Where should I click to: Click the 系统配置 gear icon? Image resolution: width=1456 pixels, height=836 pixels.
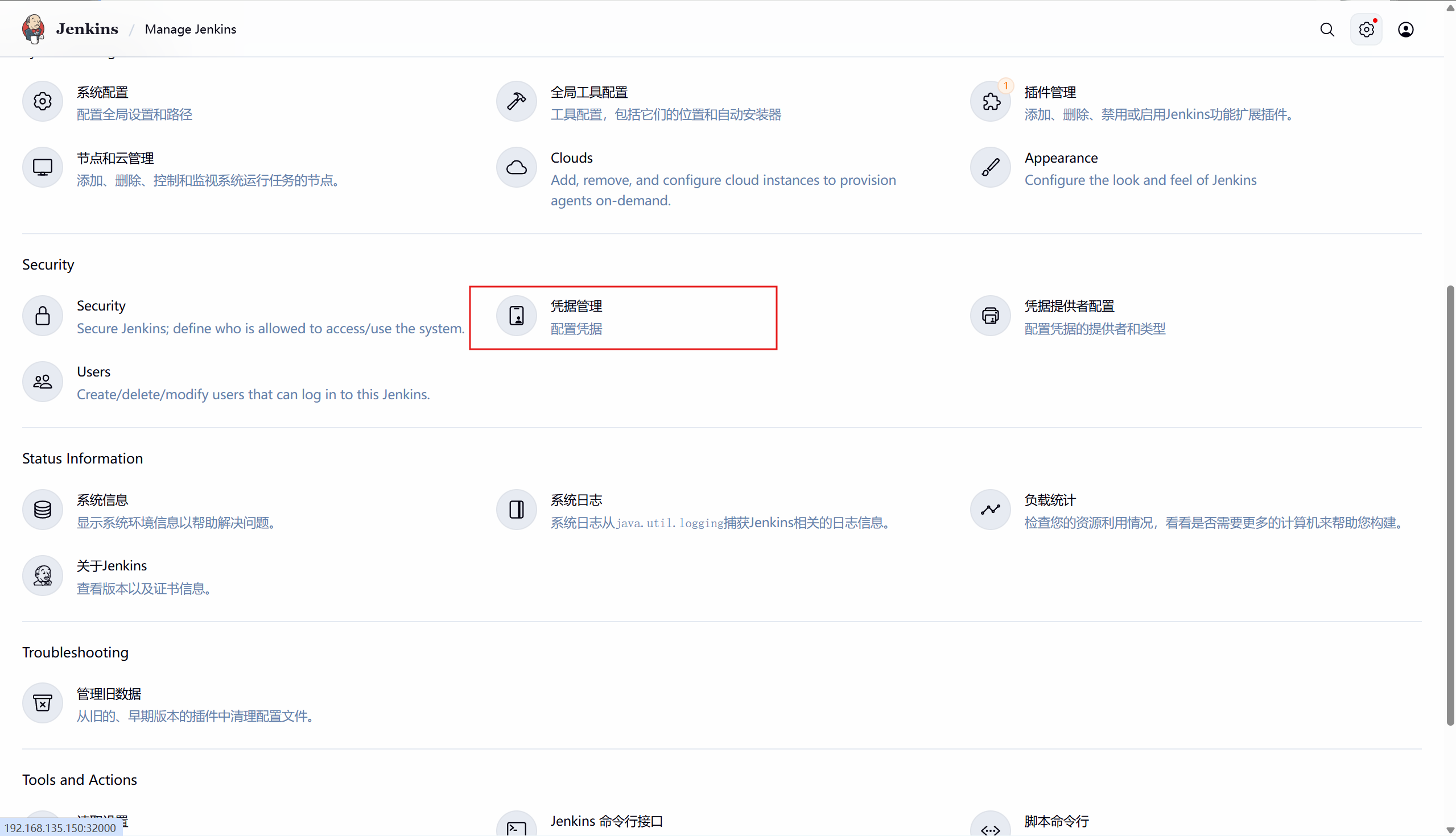(43, 102)
